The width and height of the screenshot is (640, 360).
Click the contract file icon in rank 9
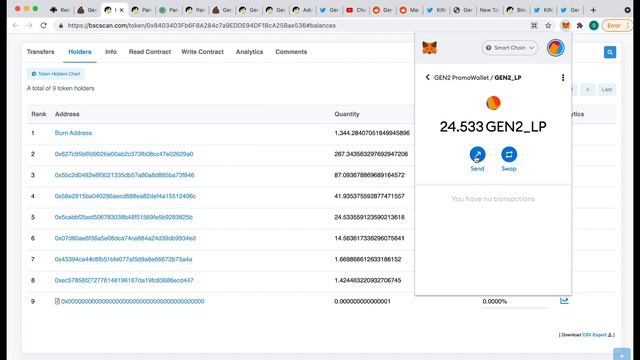(57, 301)
